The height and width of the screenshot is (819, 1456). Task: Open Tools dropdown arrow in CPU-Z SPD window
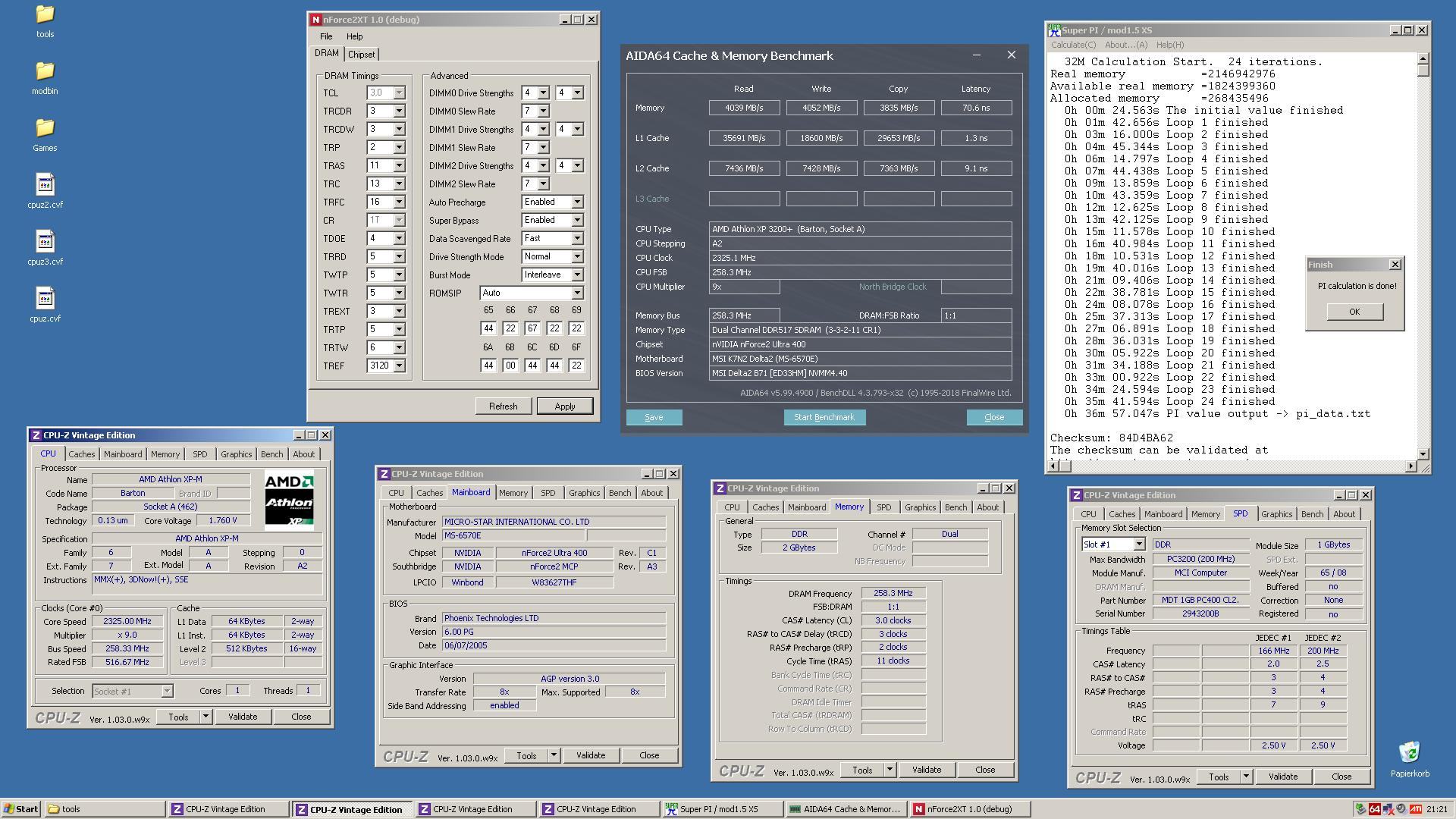point(1245,777)
